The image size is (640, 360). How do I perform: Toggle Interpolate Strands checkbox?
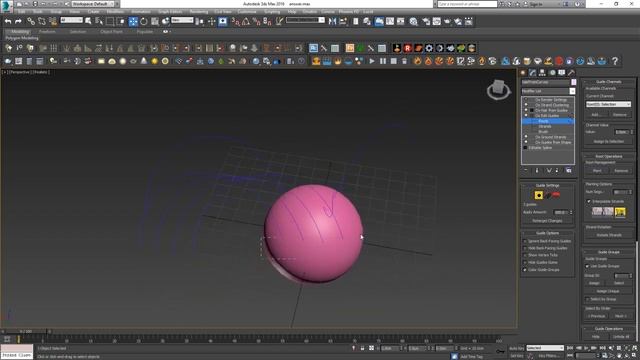tap(589, 201)
